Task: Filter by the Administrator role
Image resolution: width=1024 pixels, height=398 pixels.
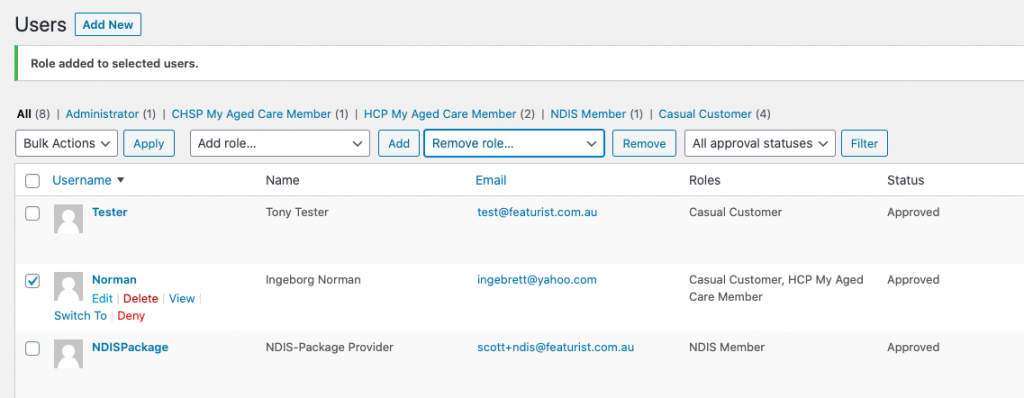Action: coord(103,114)
